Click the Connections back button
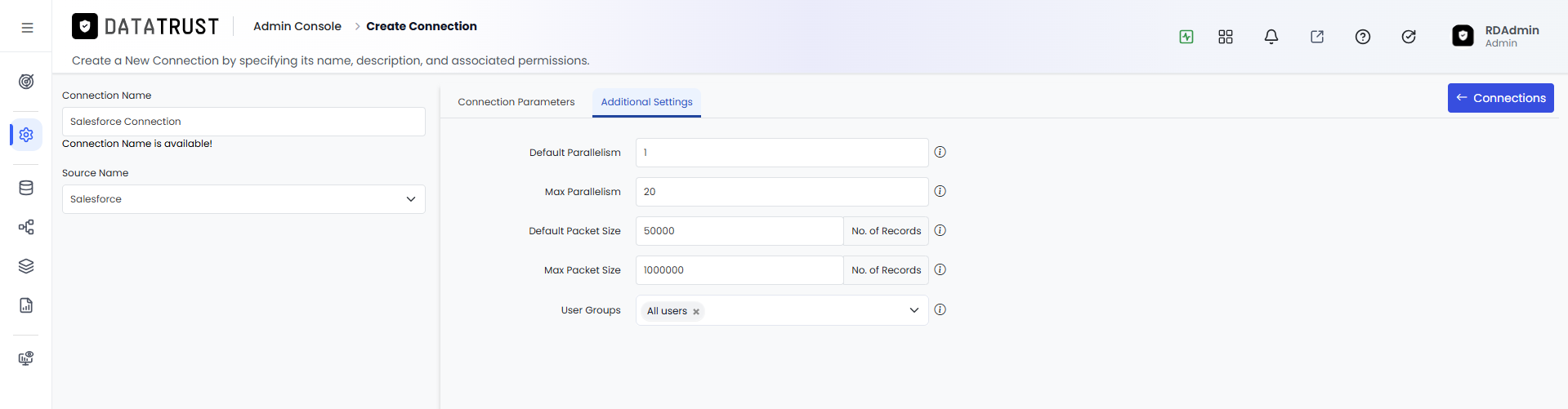This screenshot has width=1568, height=409. (1500, 98)
